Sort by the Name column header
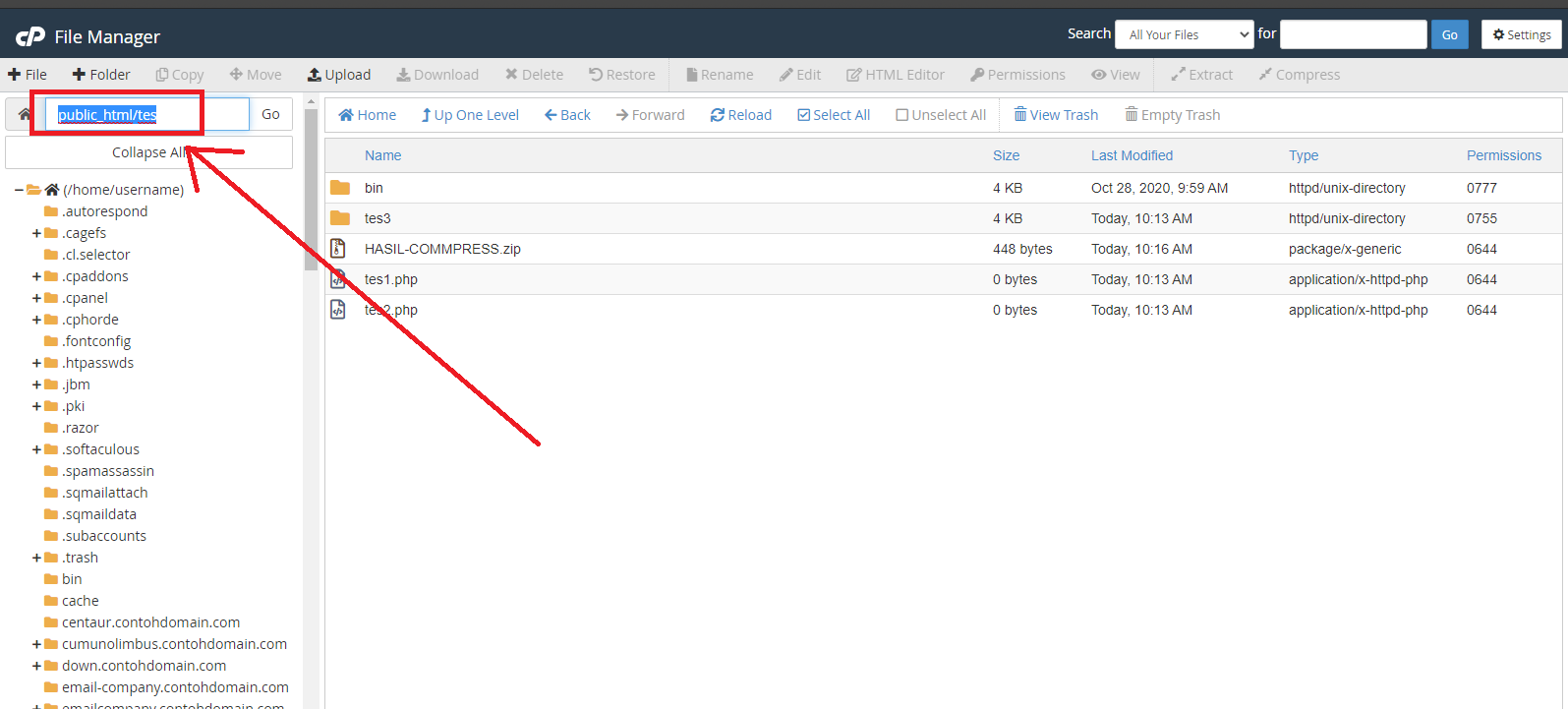 click(383, 155)
